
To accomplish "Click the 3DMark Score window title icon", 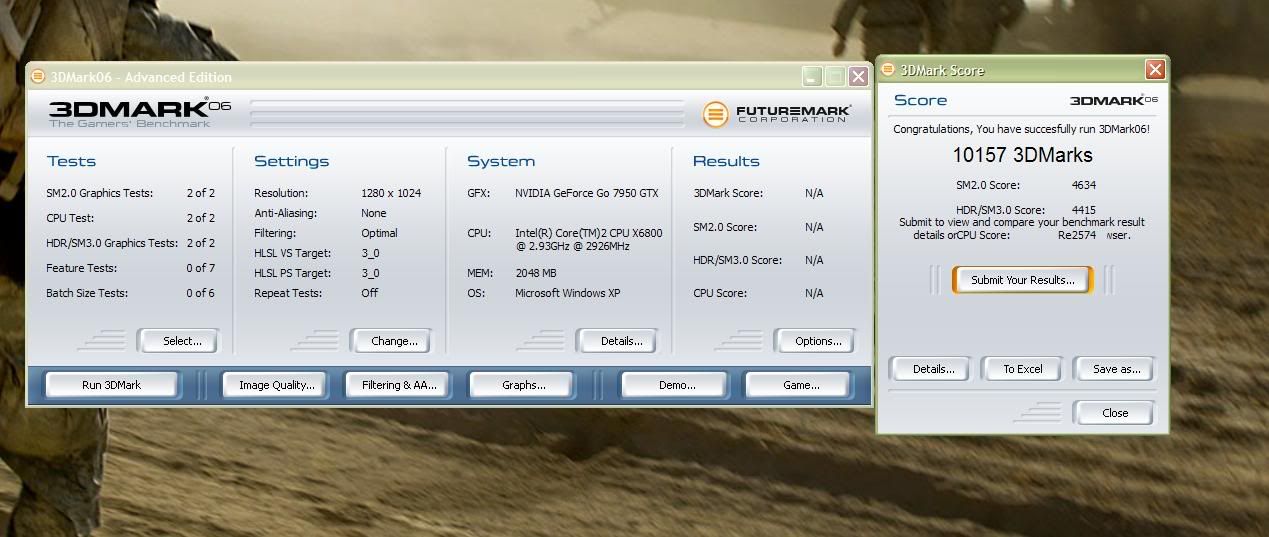I will point(888,69).
